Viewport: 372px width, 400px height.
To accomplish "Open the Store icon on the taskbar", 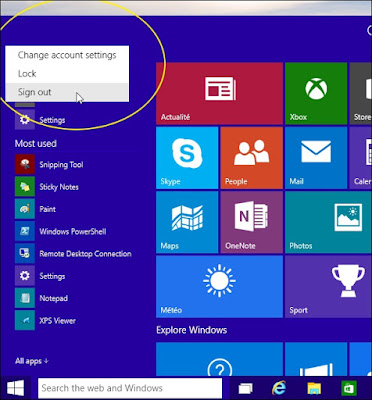I will click(x=349, y=388).
